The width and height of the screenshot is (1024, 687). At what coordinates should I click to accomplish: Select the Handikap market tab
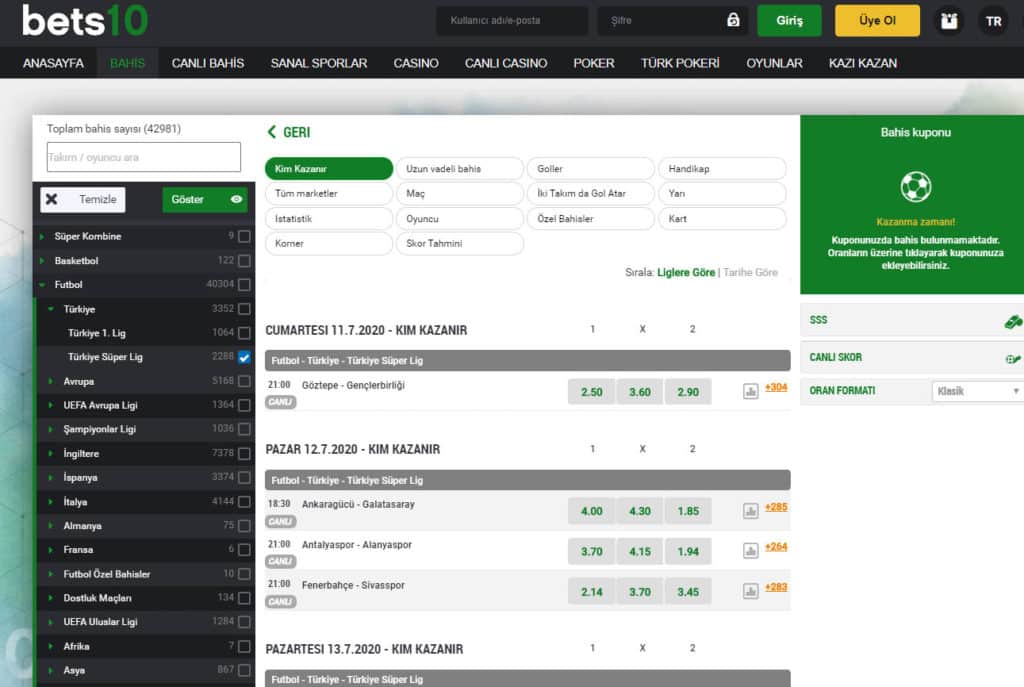click(x=722, y=168)
